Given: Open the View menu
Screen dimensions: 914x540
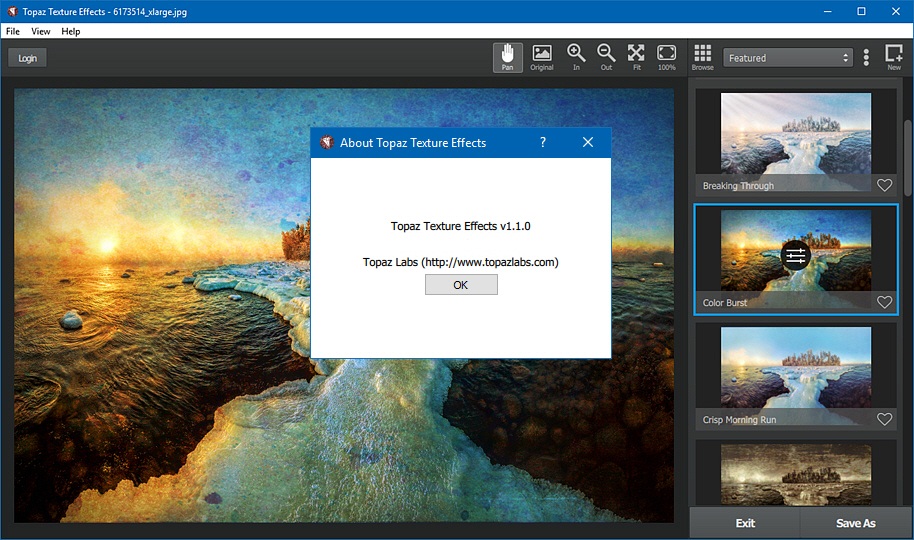Looking at the screenshot, I should click(41, 31).
